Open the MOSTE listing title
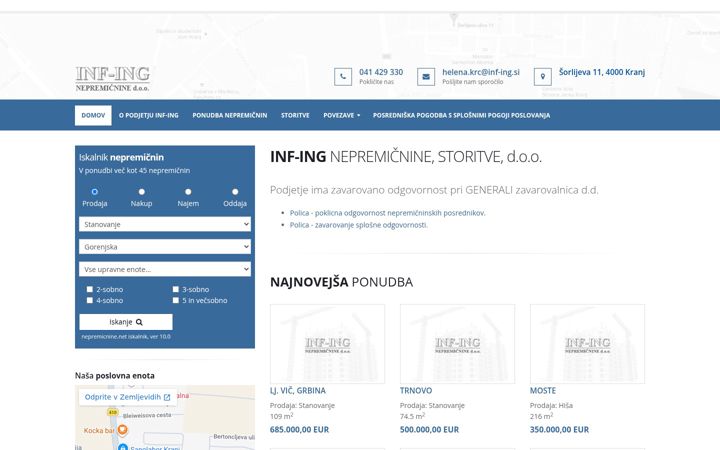Viewport: 720px width, 450px height. pyautogui.click(x=543, y=391)
